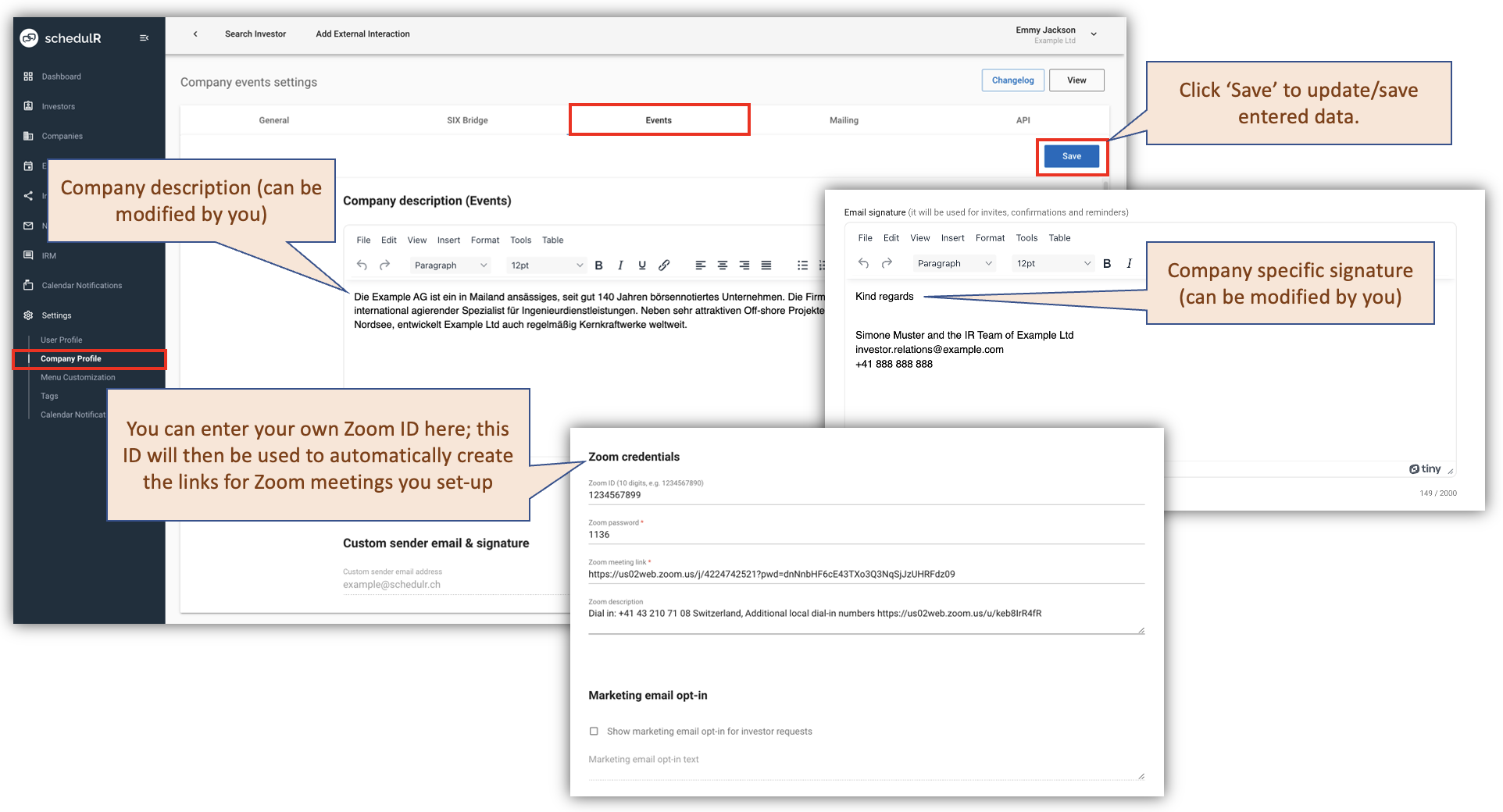Click the Settings gear icon
1503x812 pixels.
point(29,315)
